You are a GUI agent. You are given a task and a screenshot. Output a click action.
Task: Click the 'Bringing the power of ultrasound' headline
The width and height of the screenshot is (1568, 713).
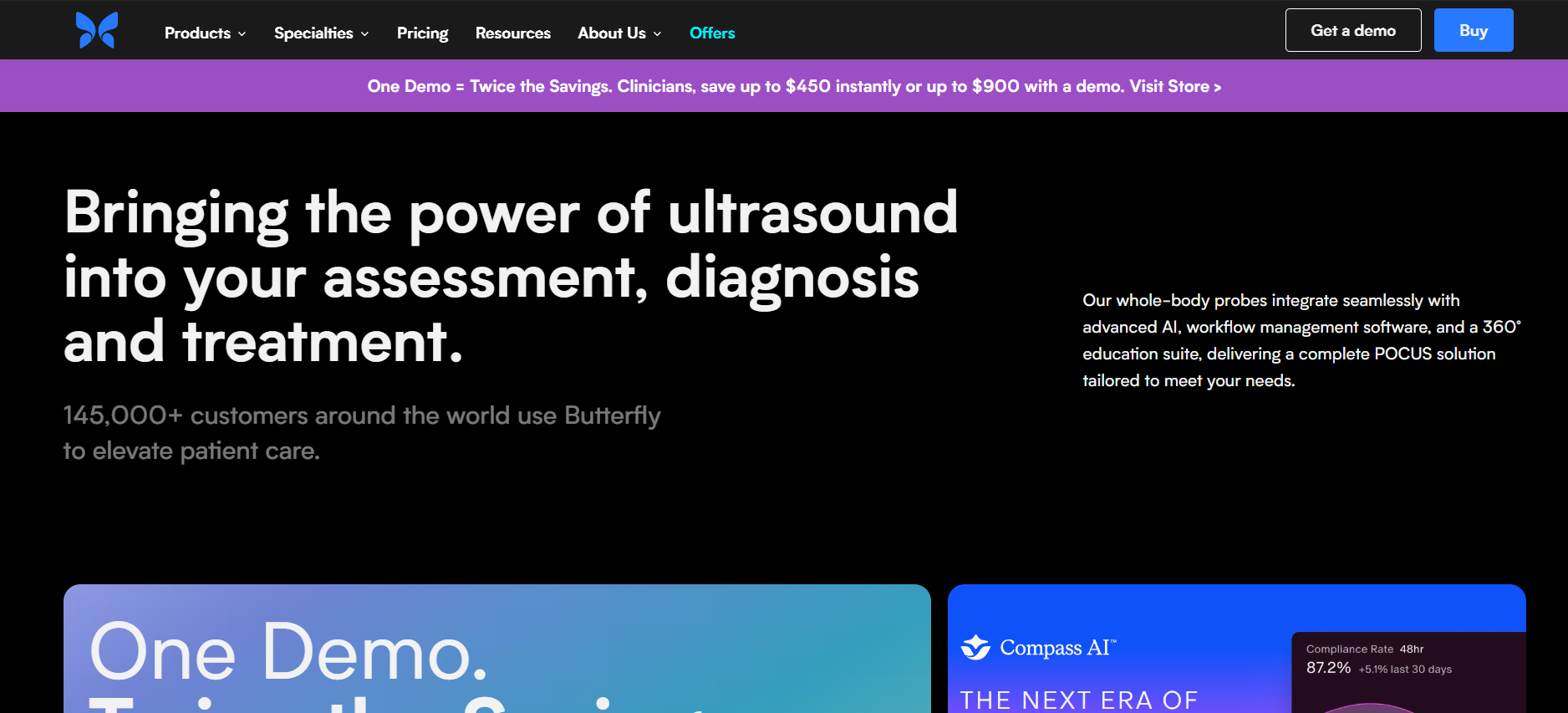coord(511,276)
